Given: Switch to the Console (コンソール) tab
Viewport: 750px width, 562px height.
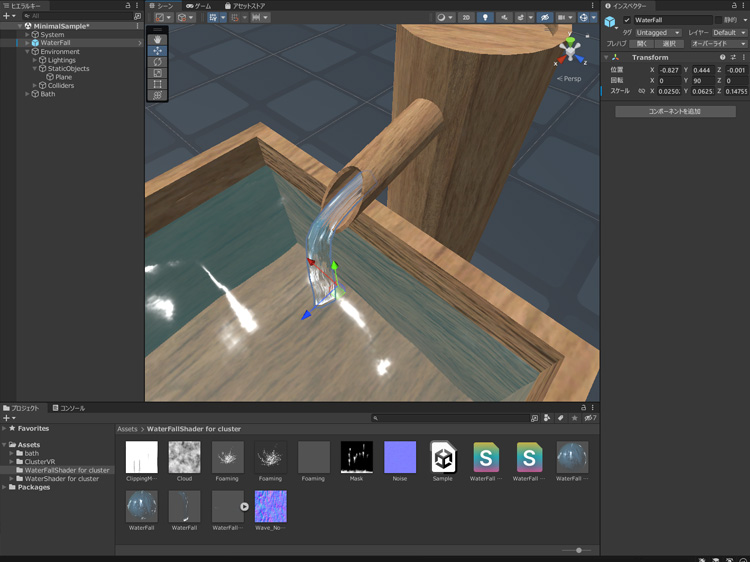Looking at the screenshot, I should (x=70, y=408).
